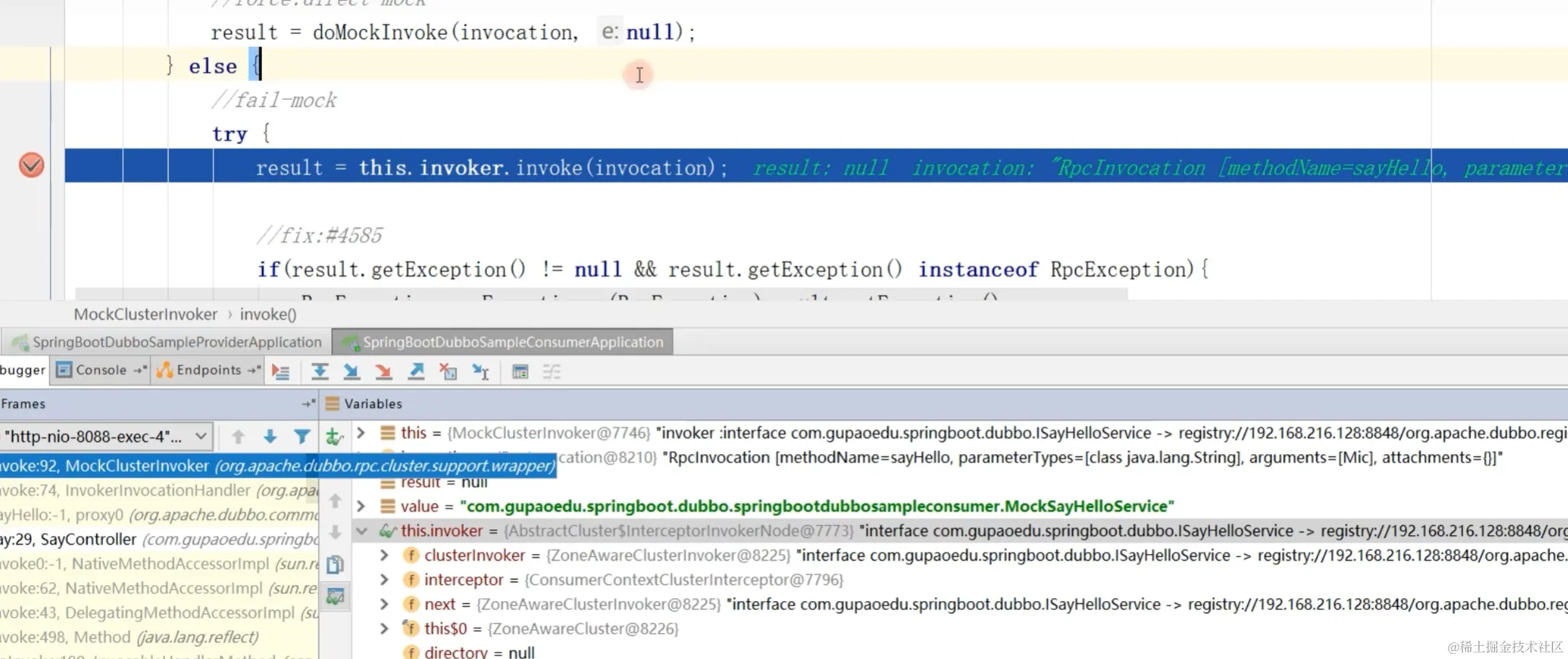1568x659 pixels.
Task: Select next frame with the down arrow
Action: click(270, 436)
